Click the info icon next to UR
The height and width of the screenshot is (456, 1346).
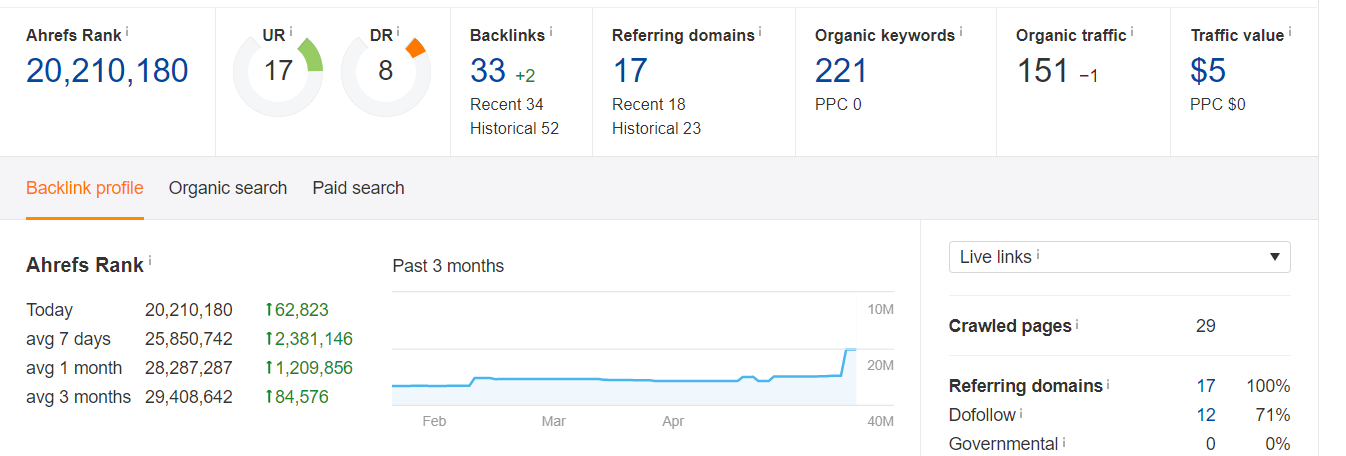coord(291,31)
